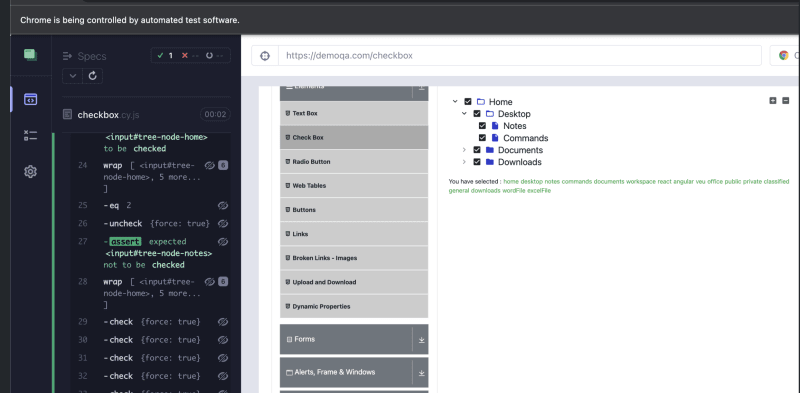Uncheck the Commands checkbox

coord(482,138)
